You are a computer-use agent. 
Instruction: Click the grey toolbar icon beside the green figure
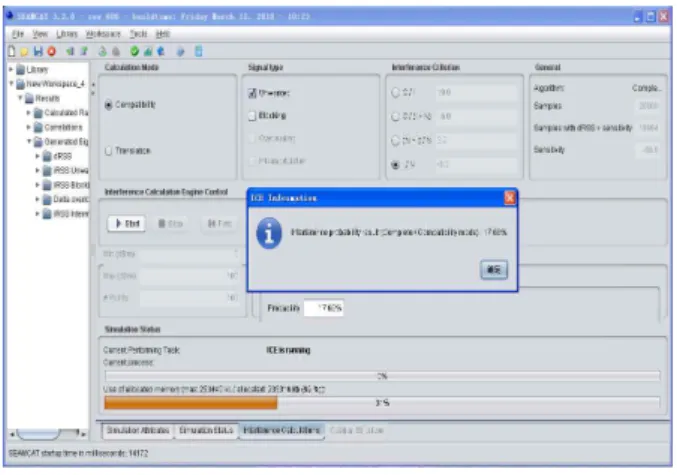[116, 52]
